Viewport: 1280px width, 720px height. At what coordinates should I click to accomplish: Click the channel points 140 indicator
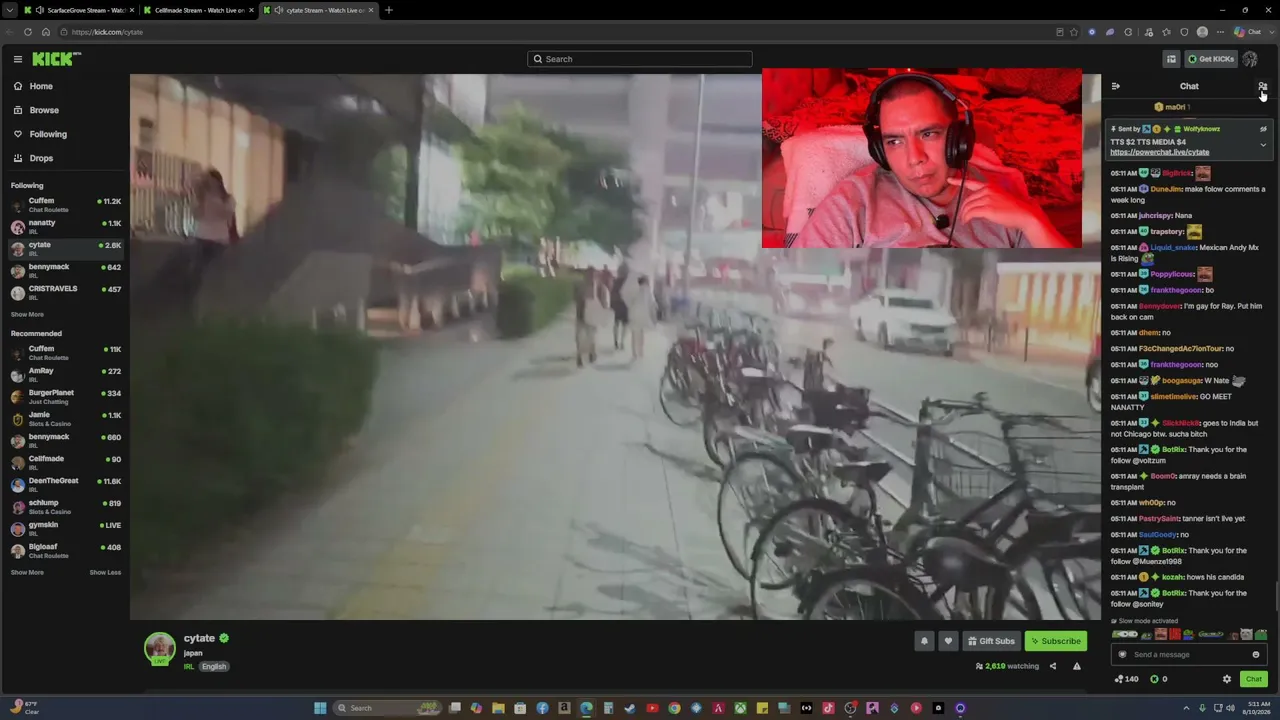[1127, 679]
